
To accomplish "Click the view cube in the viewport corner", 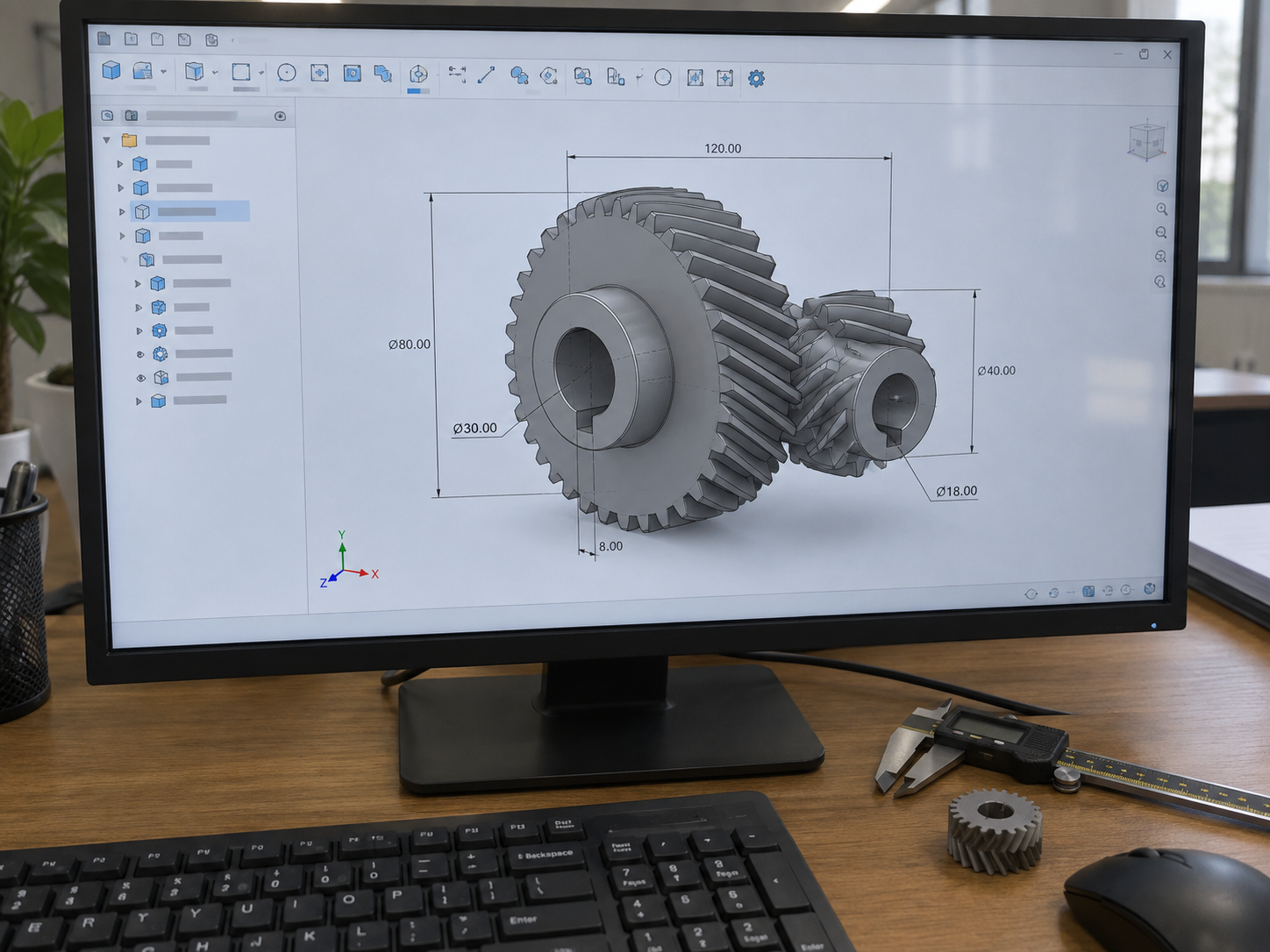I will (1145, 140).
